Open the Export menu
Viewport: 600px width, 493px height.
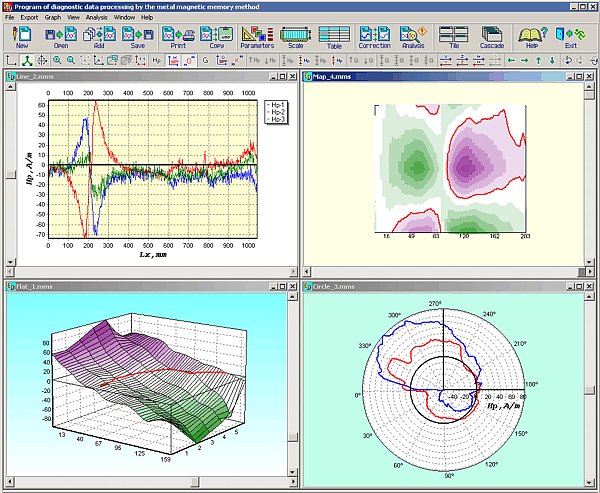(x=28, y=18)
